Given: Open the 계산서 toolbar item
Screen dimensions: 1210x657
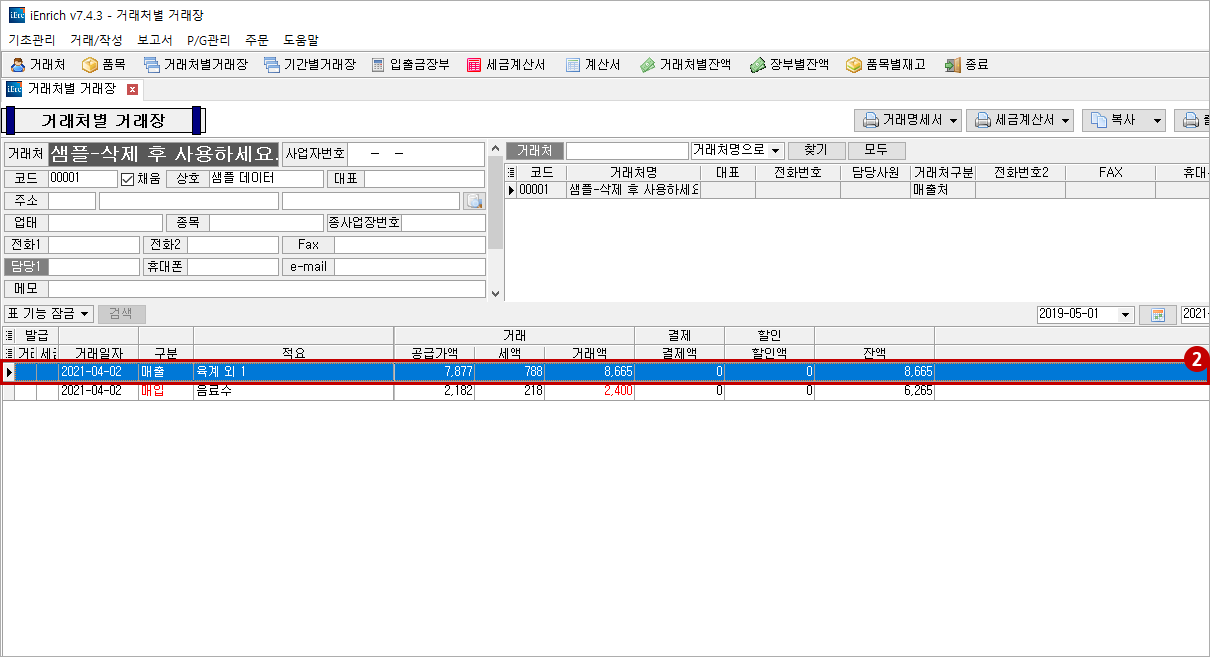Looking at the screenshot, I should click(593, 64).
